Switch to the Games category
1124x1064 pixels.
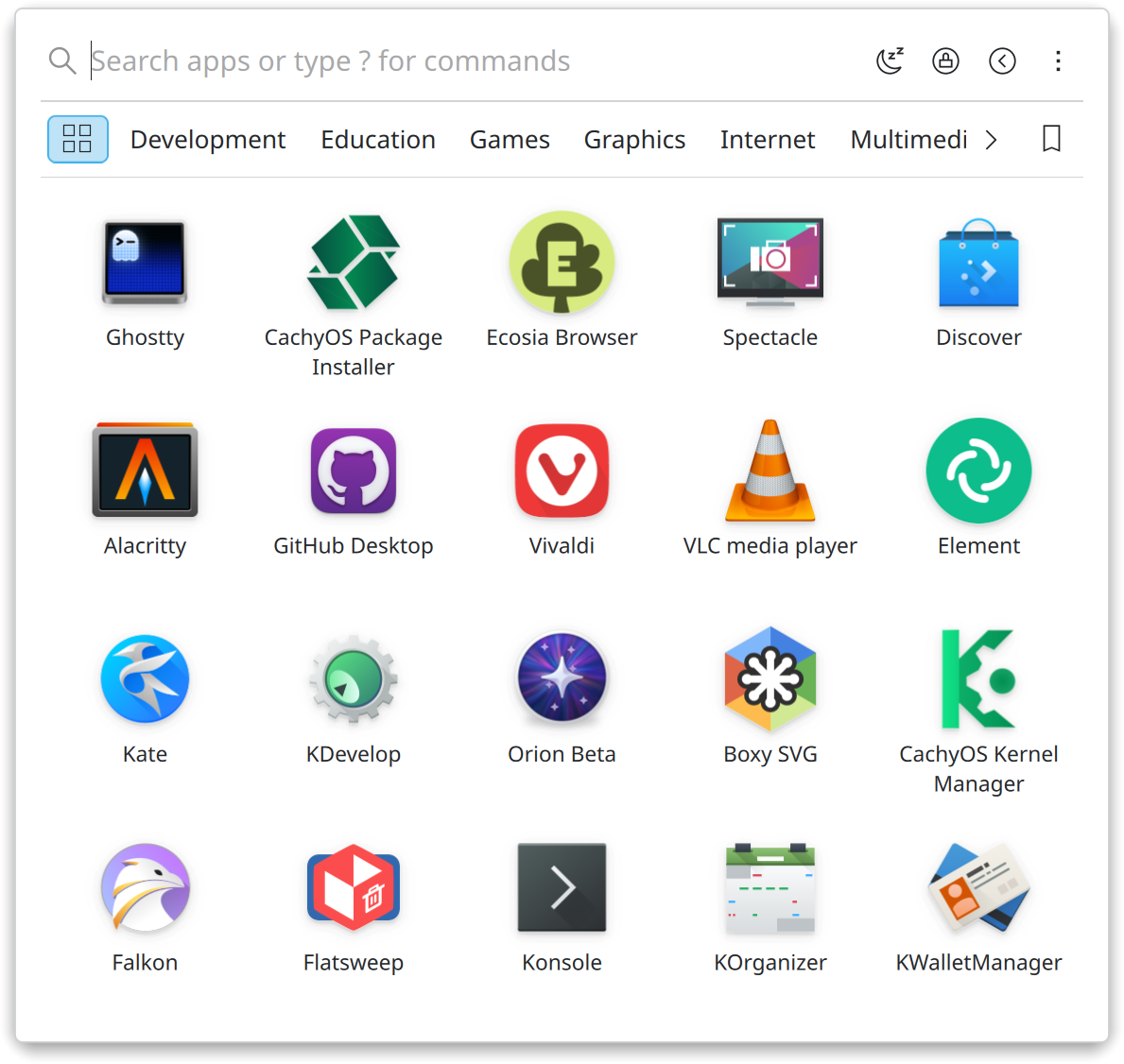coord(510,139)
